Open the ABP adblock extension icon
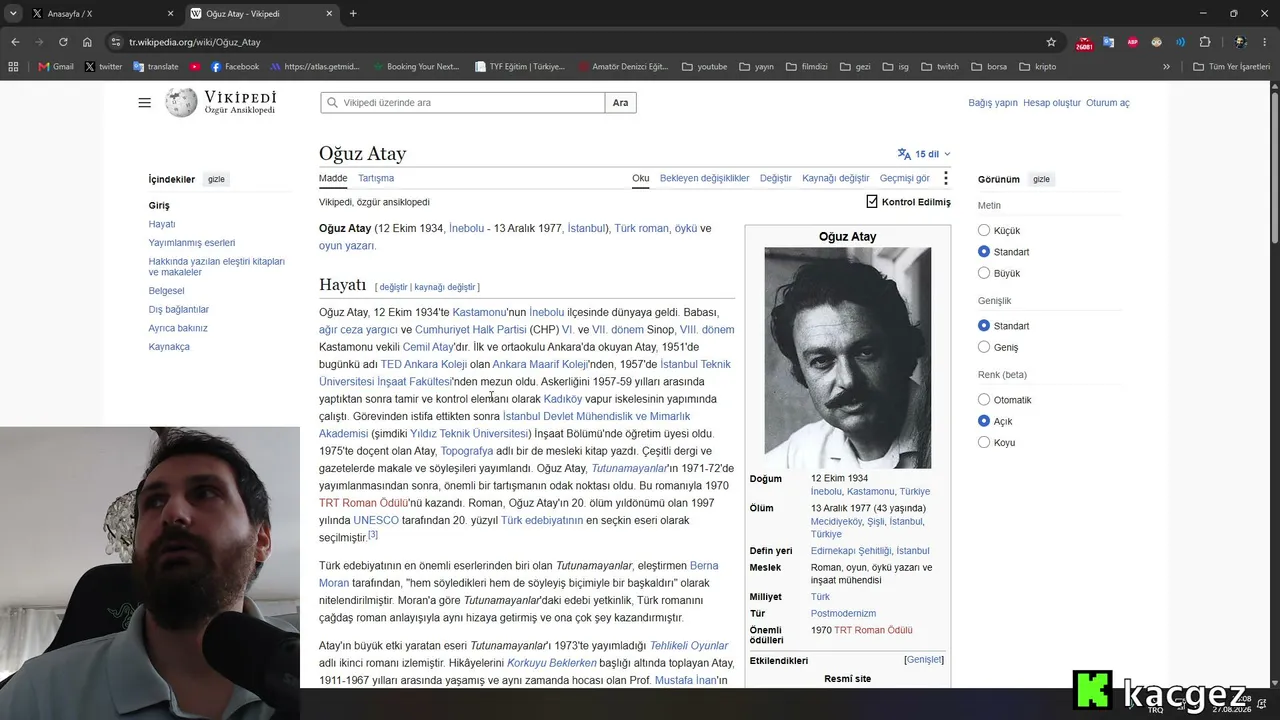Image resolution: width=1280 pixels, height=720 pixels. (1132, 42)
